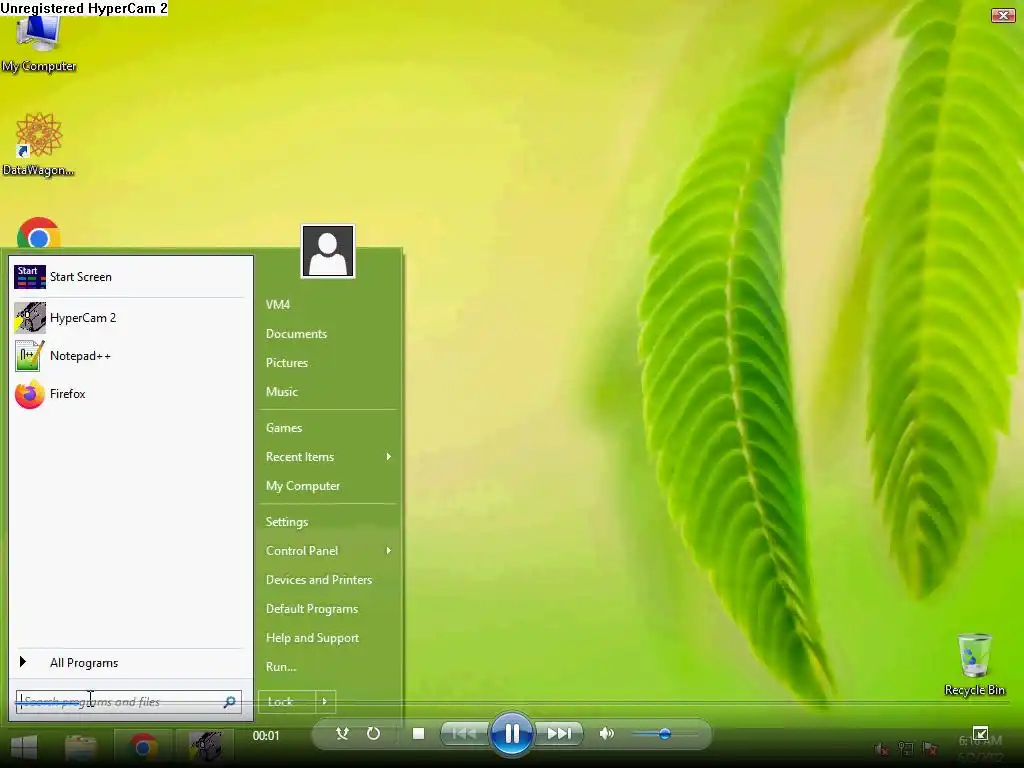Screen dimensions: 1024x768
Task: Click the taskbar clock
Action: [980, 748]
